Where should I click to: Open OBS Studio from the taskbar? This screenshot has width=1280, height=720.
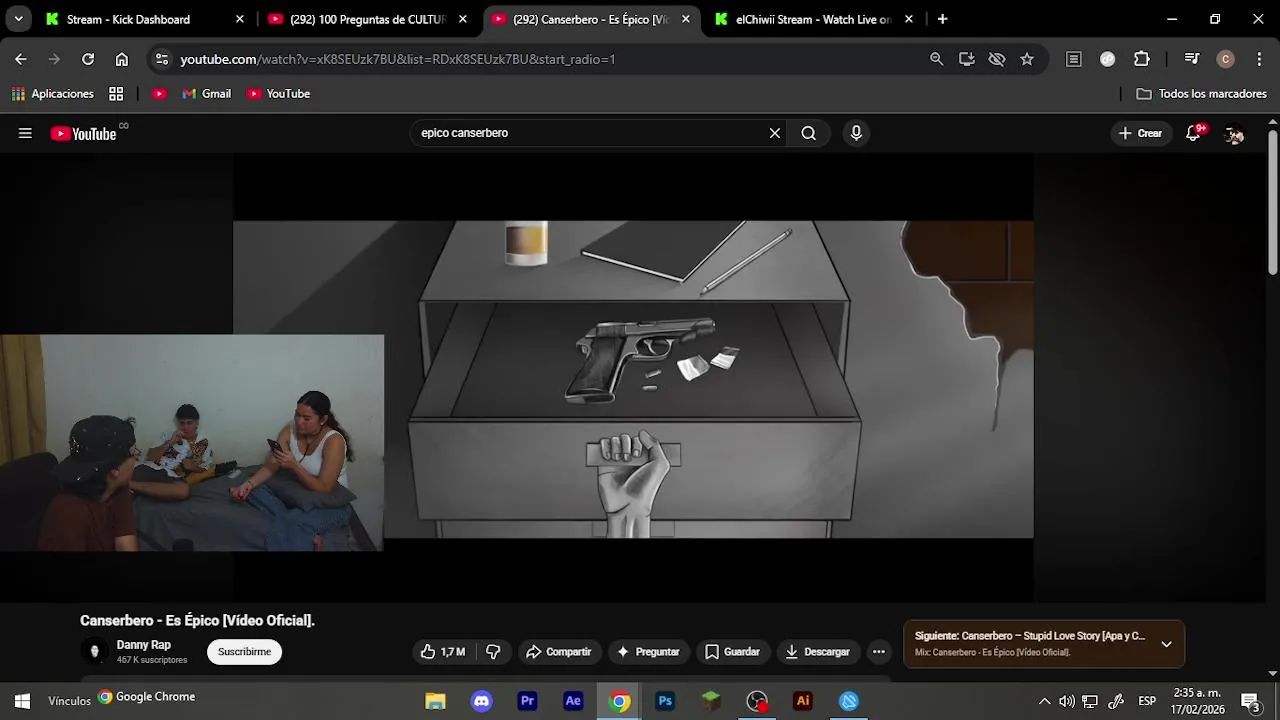click(757, 701)
